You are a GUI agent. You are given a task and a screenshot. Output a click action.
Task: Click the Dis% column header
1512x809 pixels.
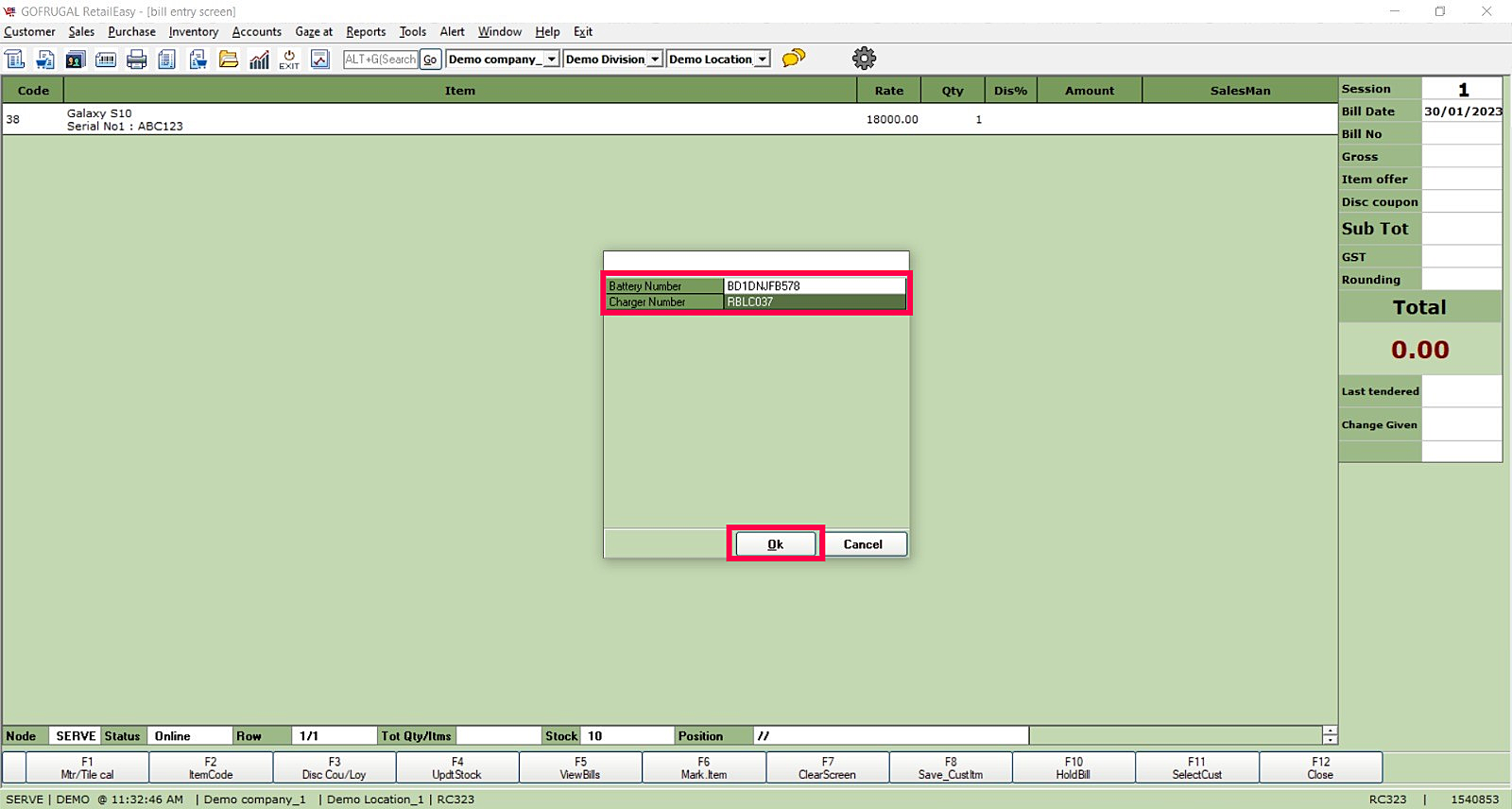click(1010, 91)
